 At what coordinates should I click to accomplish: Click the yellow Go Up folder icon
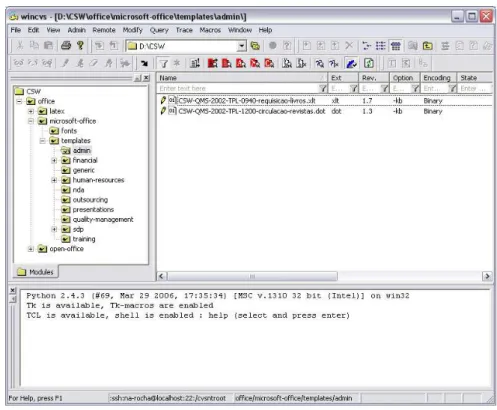[x=428, y=46]
